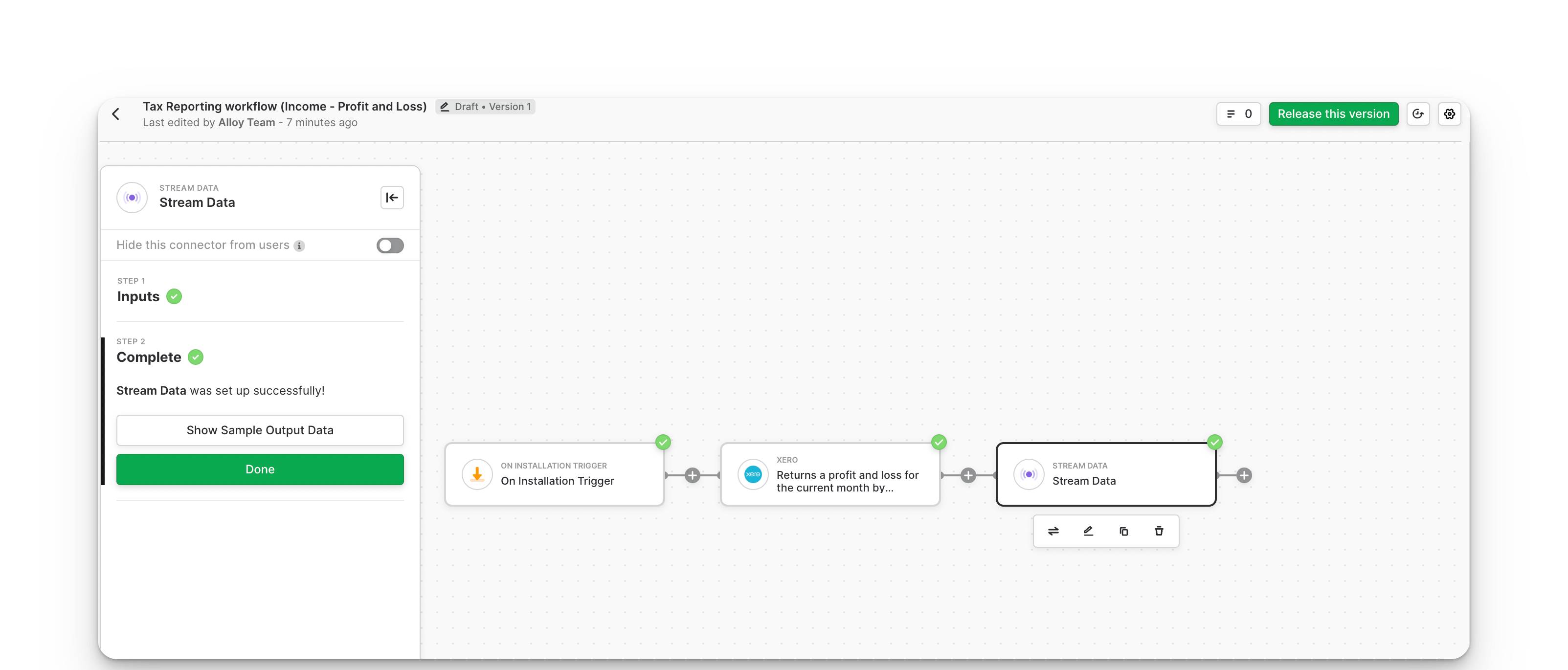
Task: Show Sample Output Data
Action: pyautogui.click(x=260, y=430)
